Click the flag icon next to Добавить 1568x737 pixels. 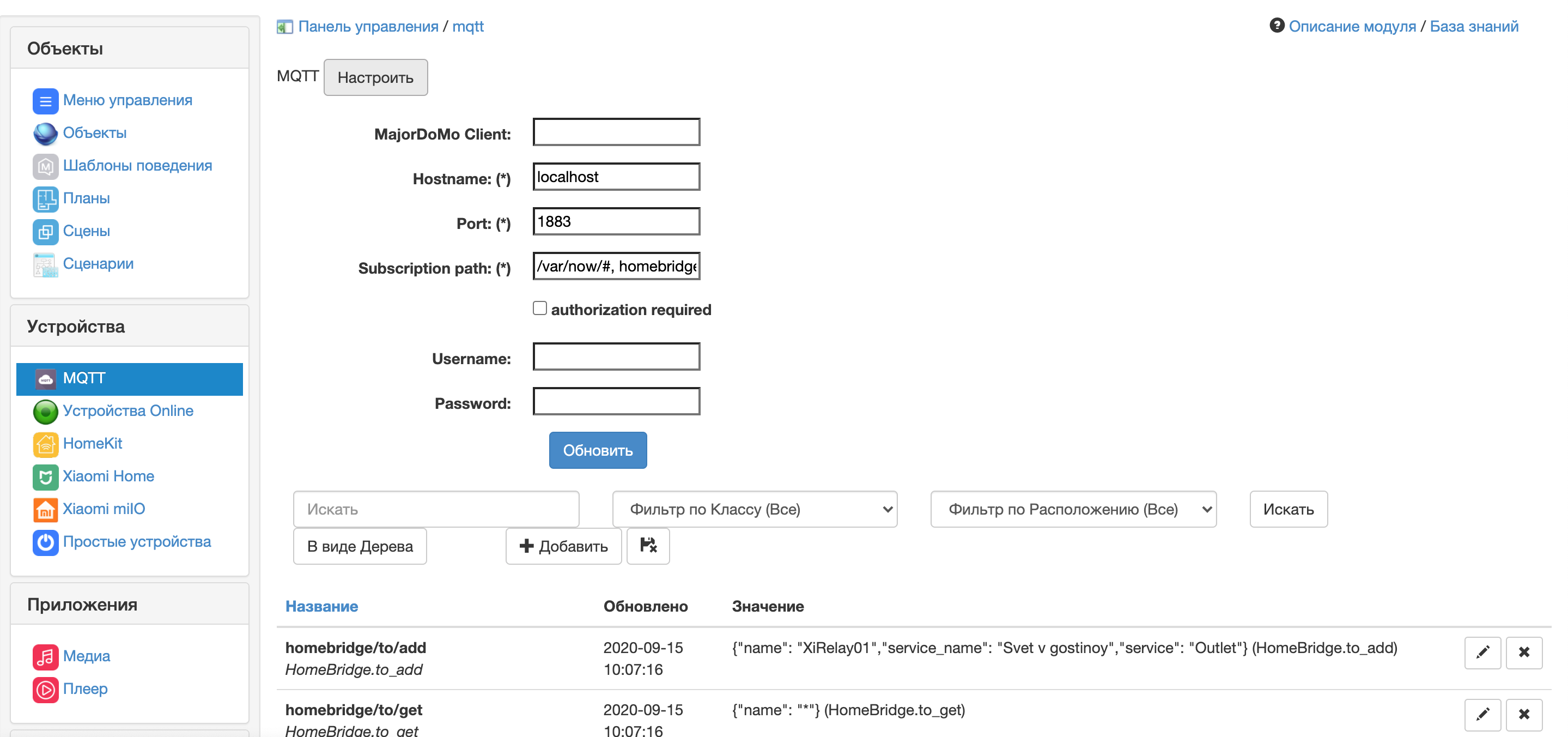(648, 546)
